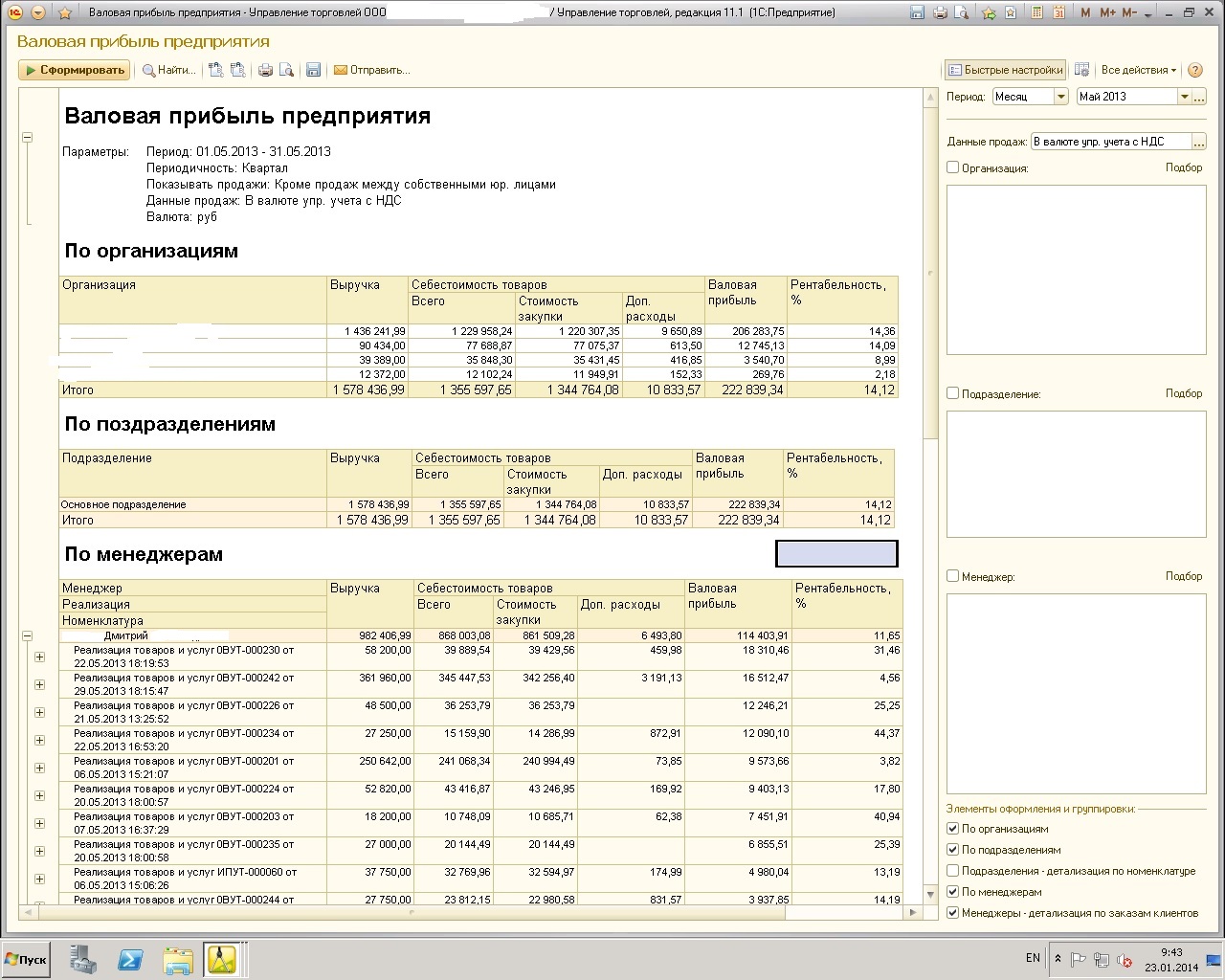Viewport: 1225px width, 980px height.
Task: Untick the По подразделениям grouping checkbox
Action: [x=952, y=850]
